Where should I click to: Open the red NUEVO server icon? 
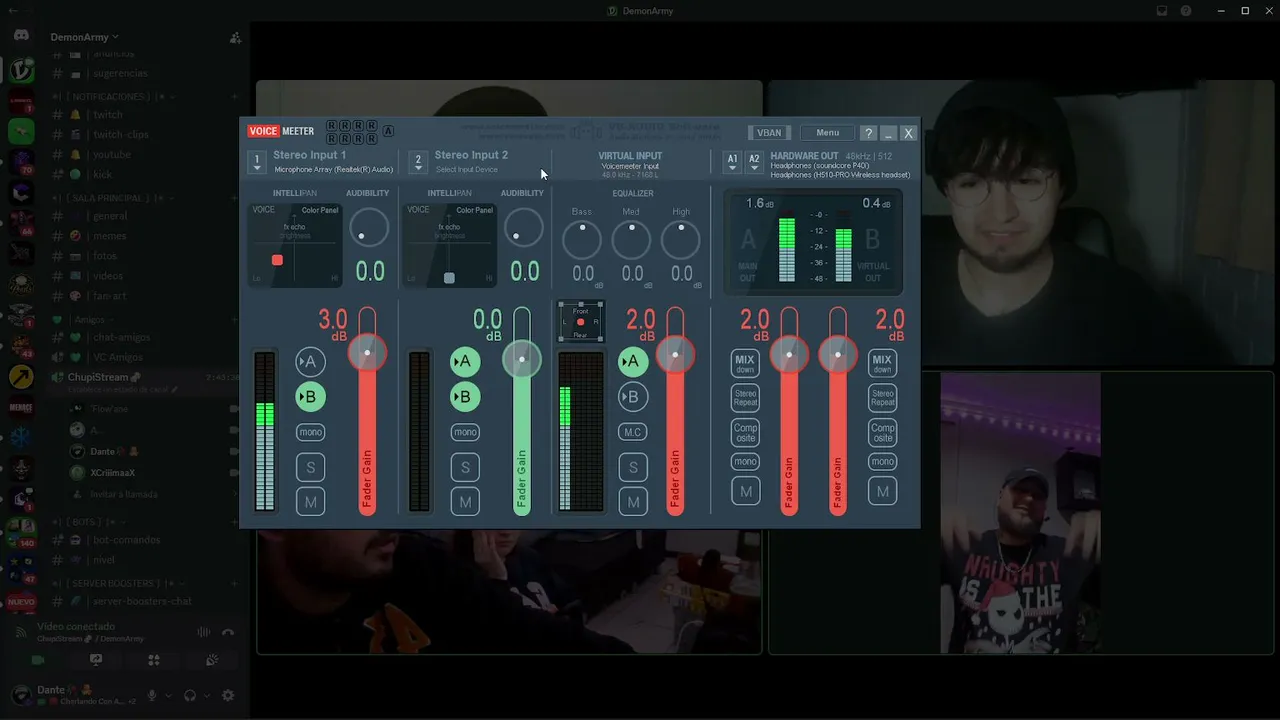(21, 602)
